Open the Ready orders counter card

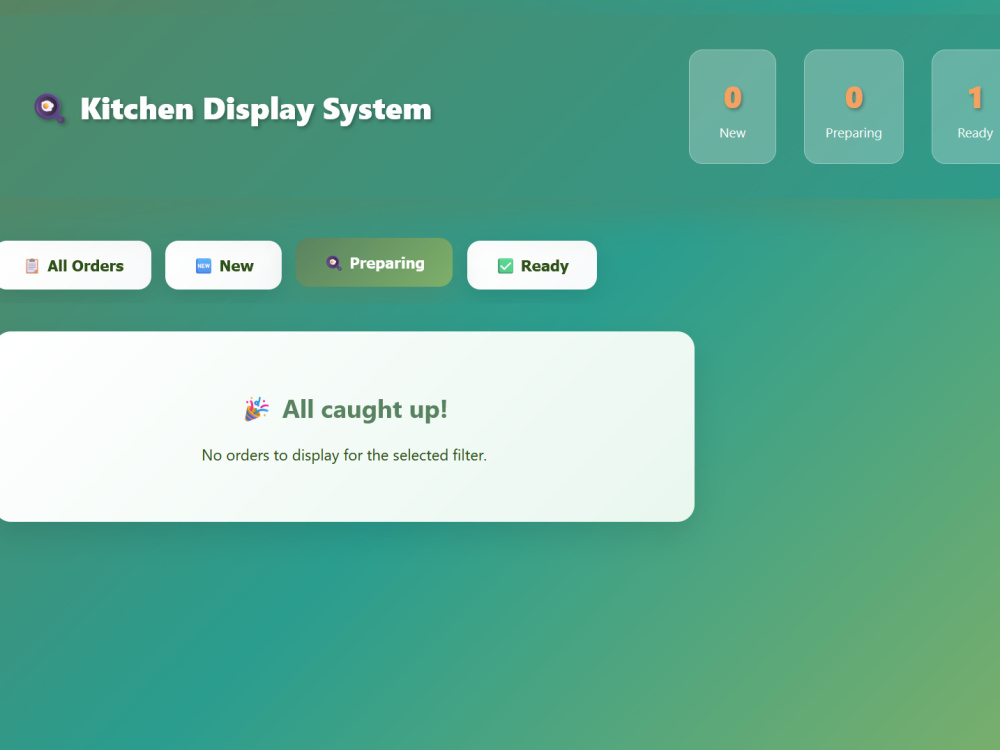click(x=966, y=107)
